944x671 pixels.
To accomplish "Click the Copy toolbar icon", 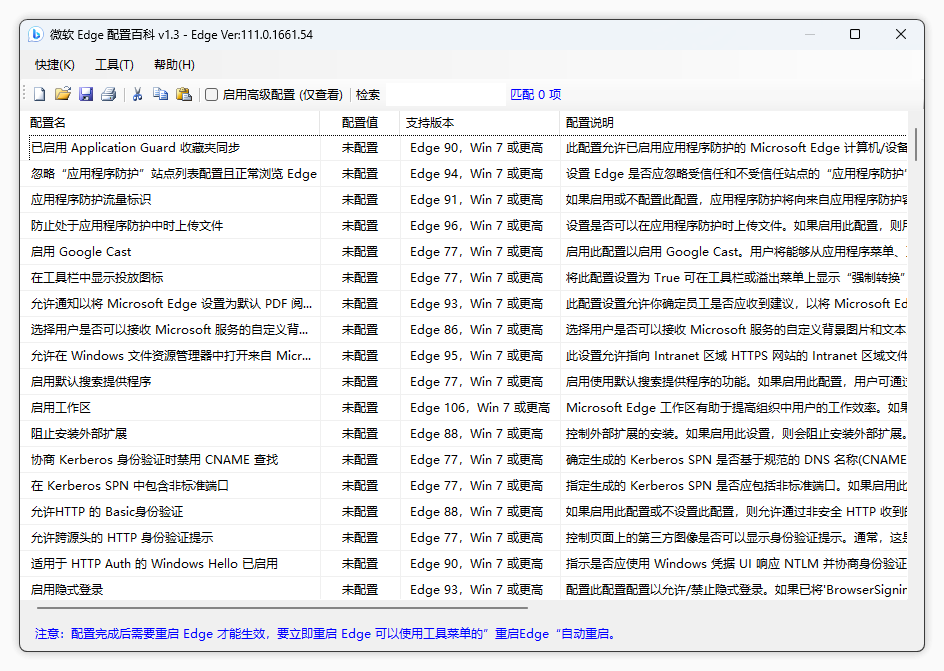I will click(160, 95).
